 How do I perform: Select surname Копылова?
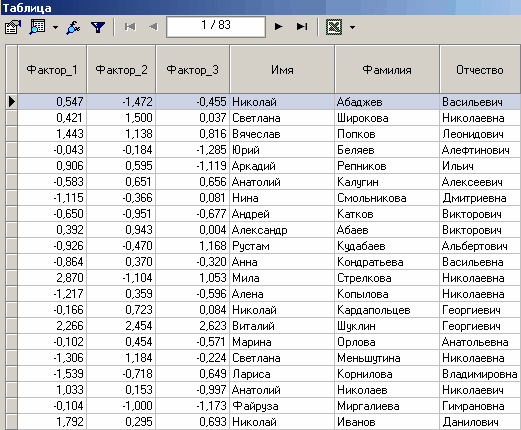pyautogui.click(x=363, y=294)
